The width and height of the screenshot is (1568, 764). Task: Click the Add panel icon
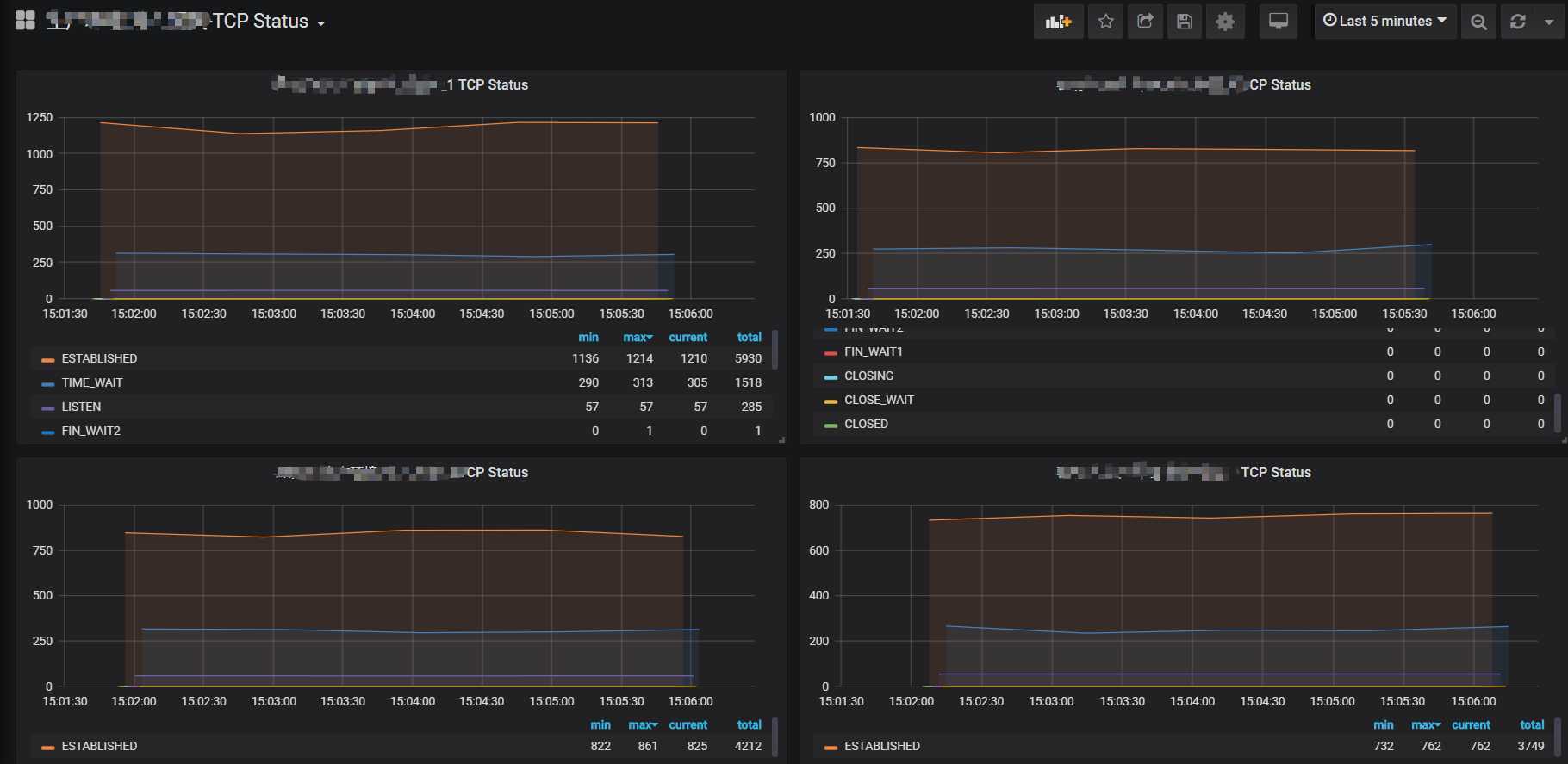tap(1058, 22)
